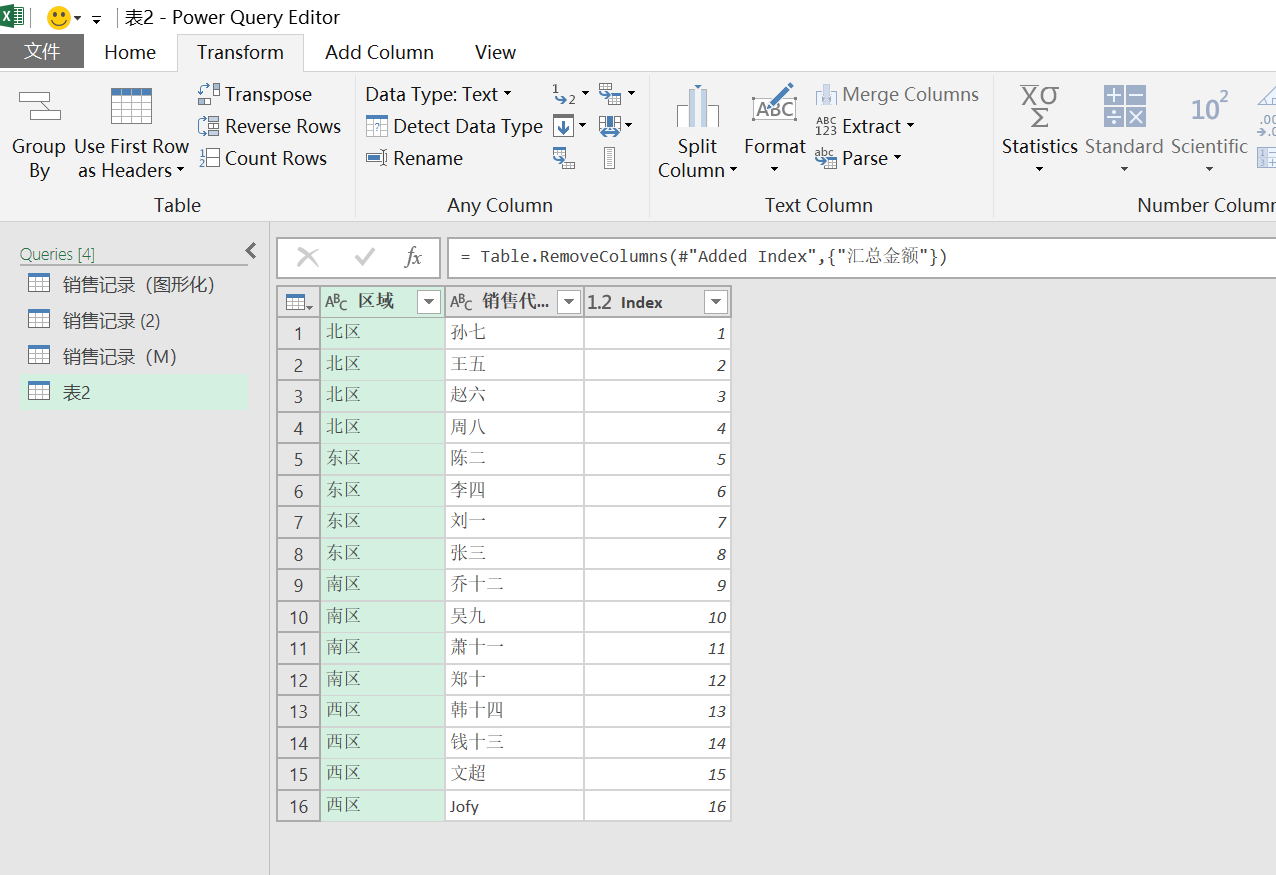
Task: Expand the Extract dropdown menu
Action: pos(865,126)
